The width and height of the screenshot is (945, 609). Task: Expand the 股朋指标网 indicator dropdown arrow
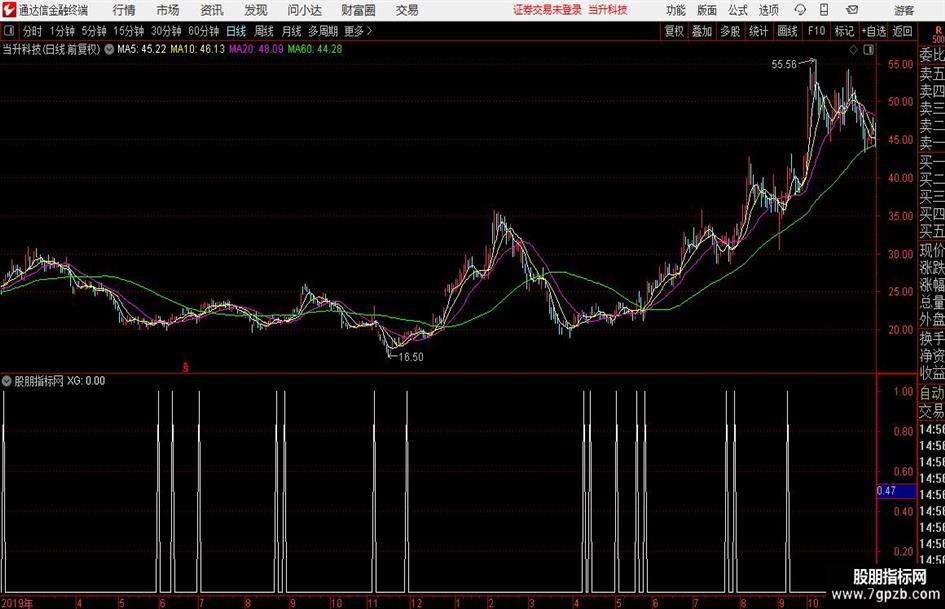[7, 380]
